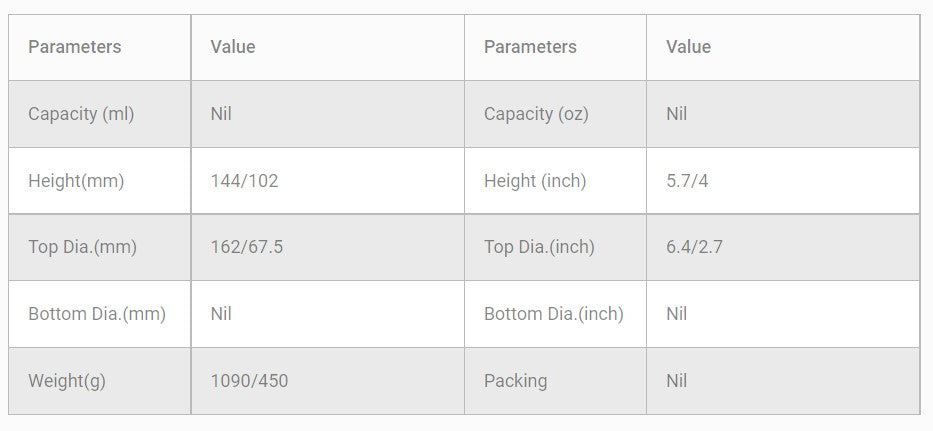Select the 144/102 height value
The image size is (933, 431).
244,181
